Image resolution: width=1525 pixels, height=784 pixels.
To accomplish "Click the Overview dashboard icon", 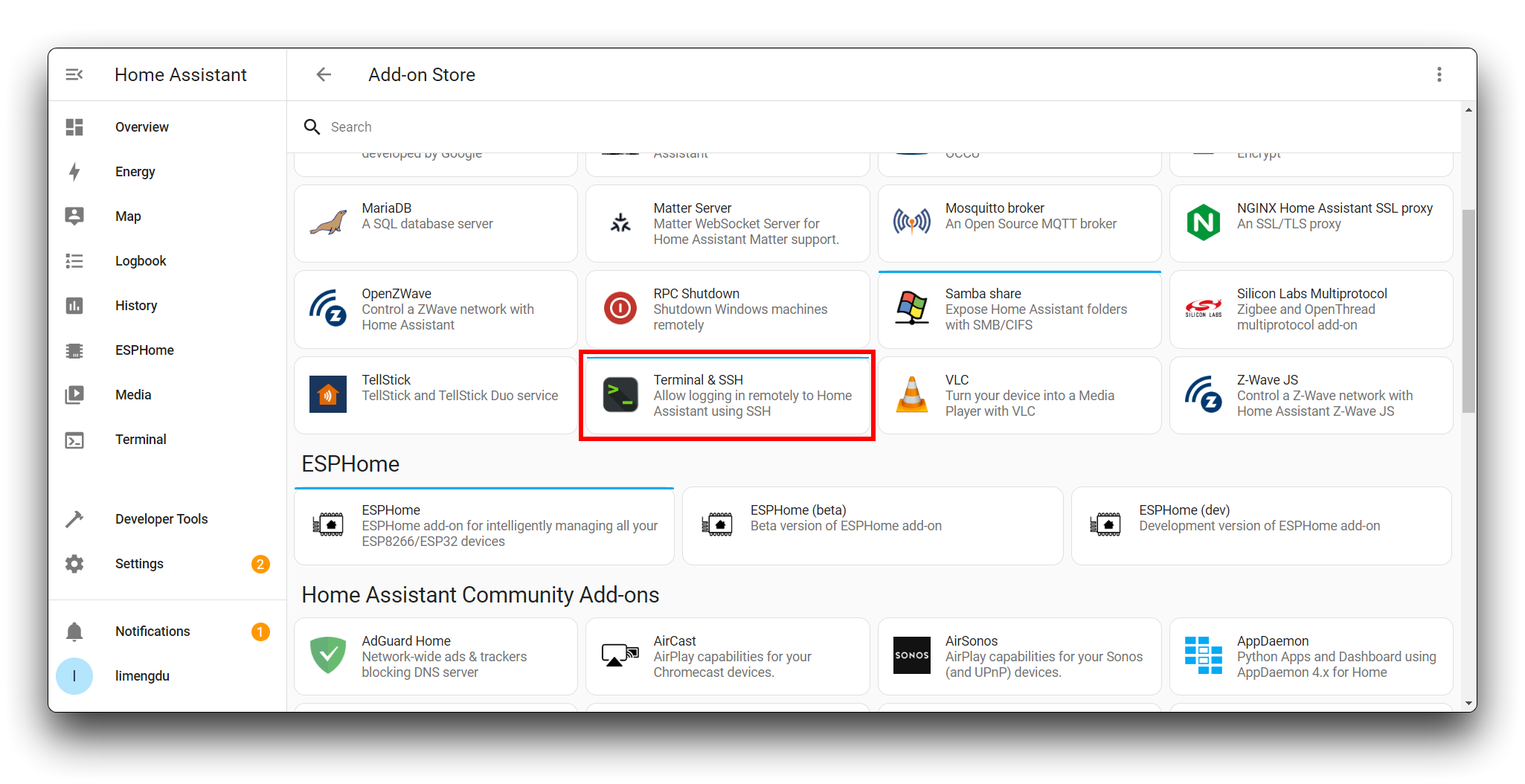I will [x=74, y=127].
